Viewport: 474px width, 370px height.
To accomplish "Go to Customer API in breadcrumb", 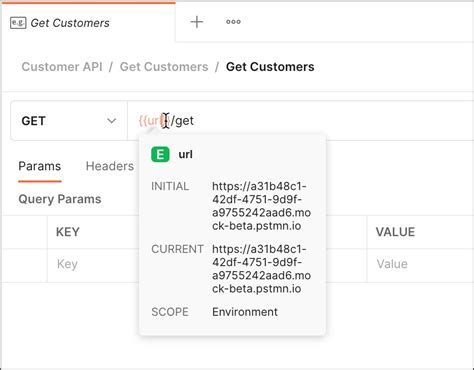I will click(62, 67).
